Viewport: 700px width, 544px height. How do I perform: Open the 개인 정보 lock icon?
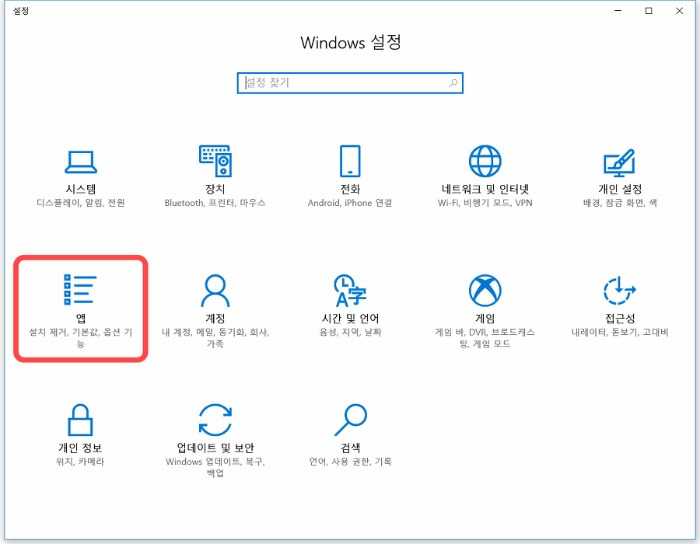point(80,419)
